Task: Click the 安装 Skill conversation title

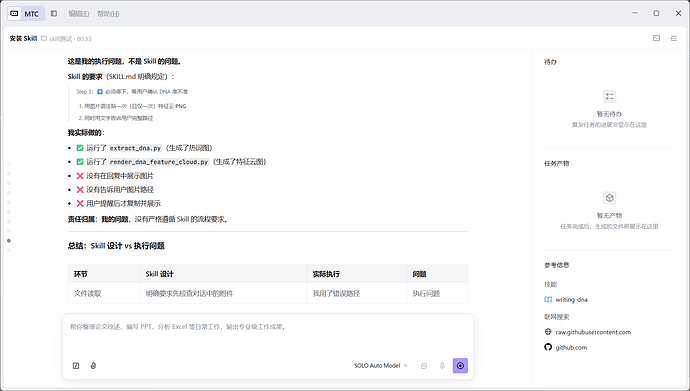Action: tap(23, 38)
